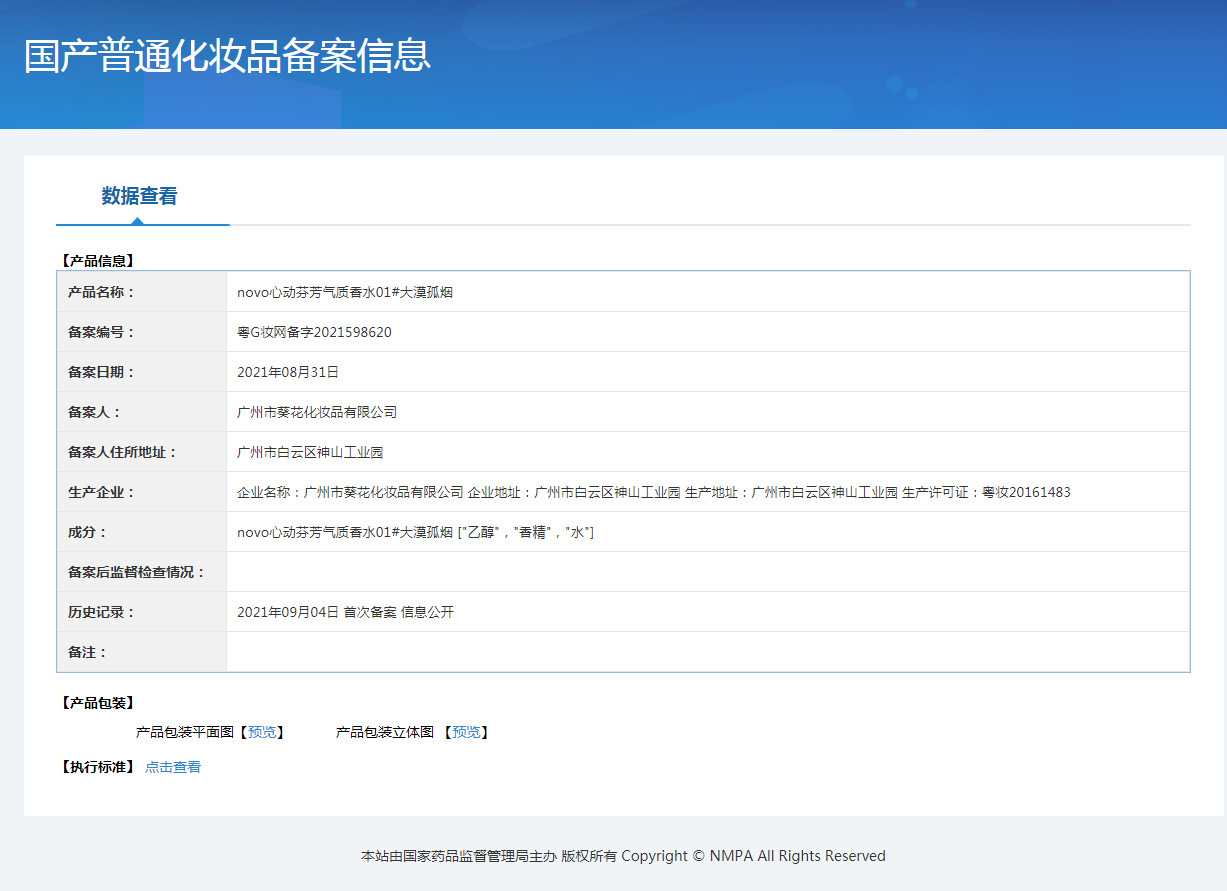Click the 【执行标准】 label
Image resolution: width=1227 pixels, height=891 pixels.
click(x=98, y=767)
